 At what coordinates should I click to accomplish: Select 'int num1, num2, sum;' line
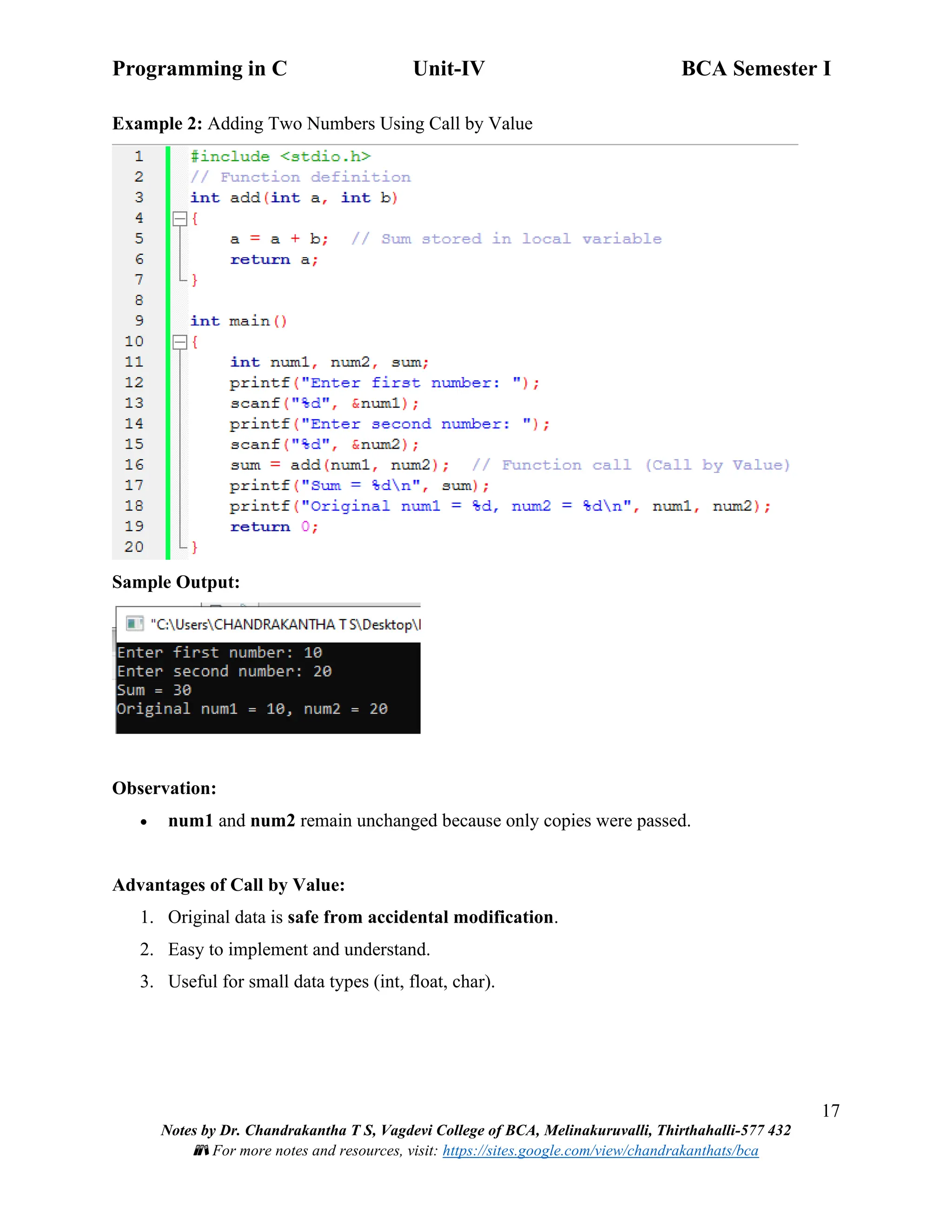[x=330, y=362]
